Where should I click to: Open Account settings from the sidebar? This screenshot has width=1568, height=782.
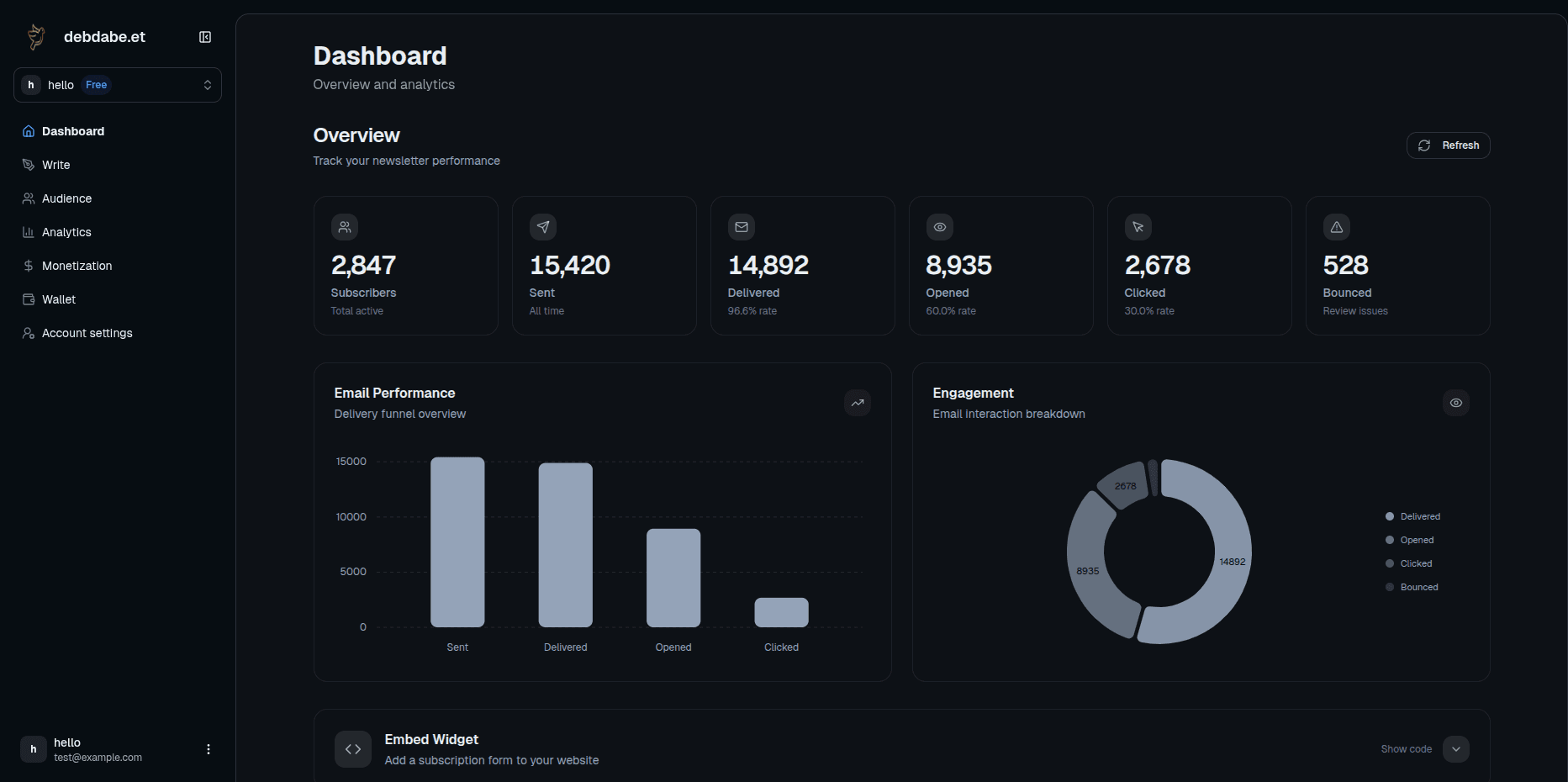point(87,333)
